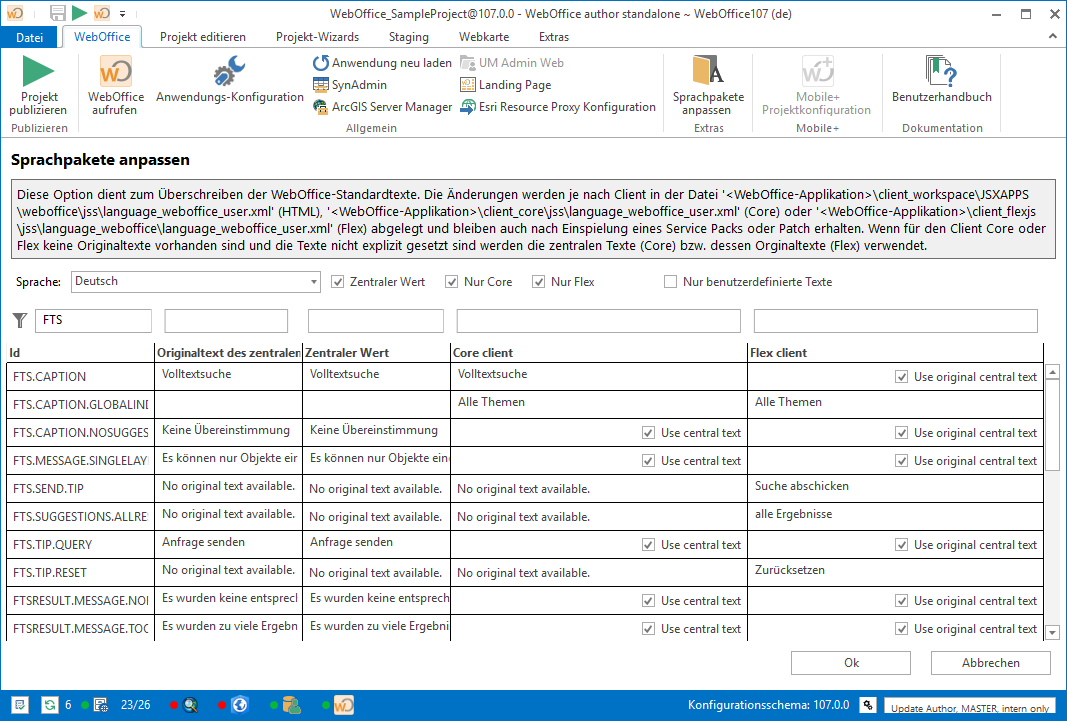Enable Nur benutzerdefinierte Texte checkbox

(x=671, y=282)
